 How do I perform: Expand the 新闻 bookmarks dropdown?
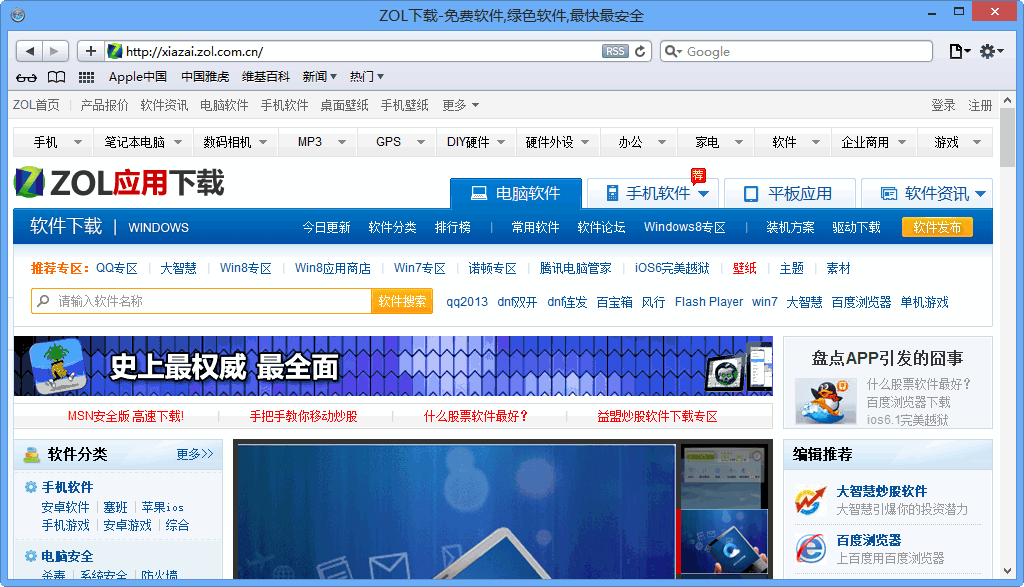[x=320, y=77]
